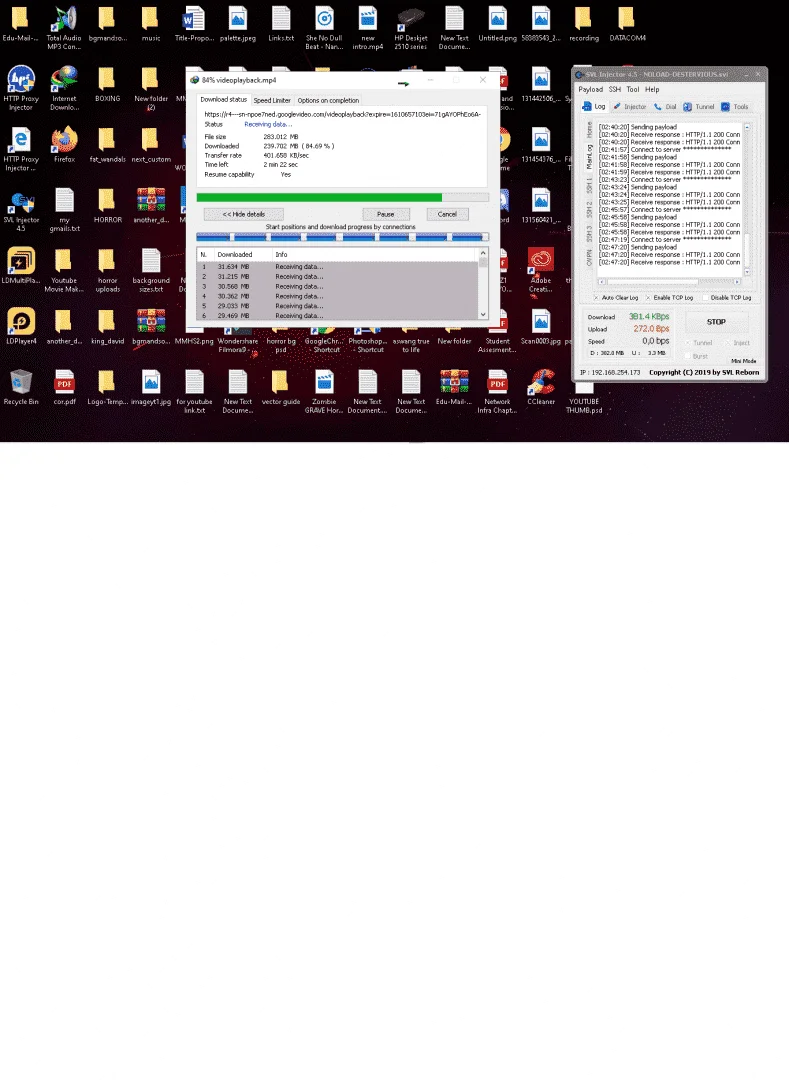Click Mini Mode in SVL Injector
This screenshot has width=789, height=1080.
tap(743, 361)
